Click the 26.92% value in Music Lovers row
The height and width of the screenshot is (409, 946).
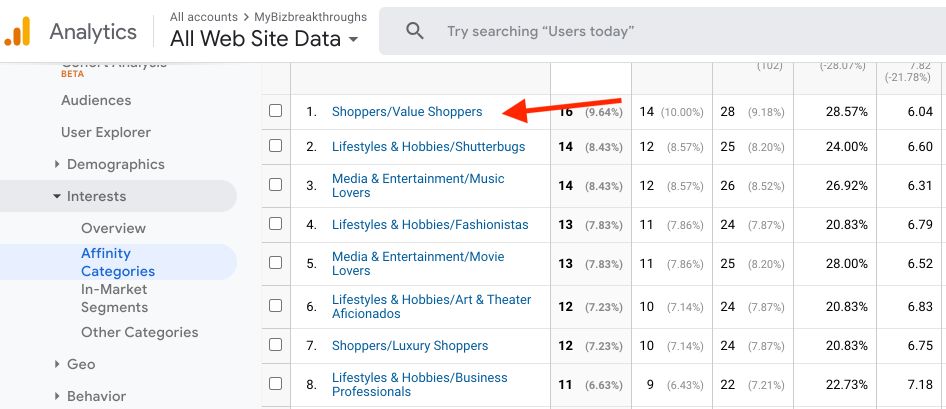(847, 186)
